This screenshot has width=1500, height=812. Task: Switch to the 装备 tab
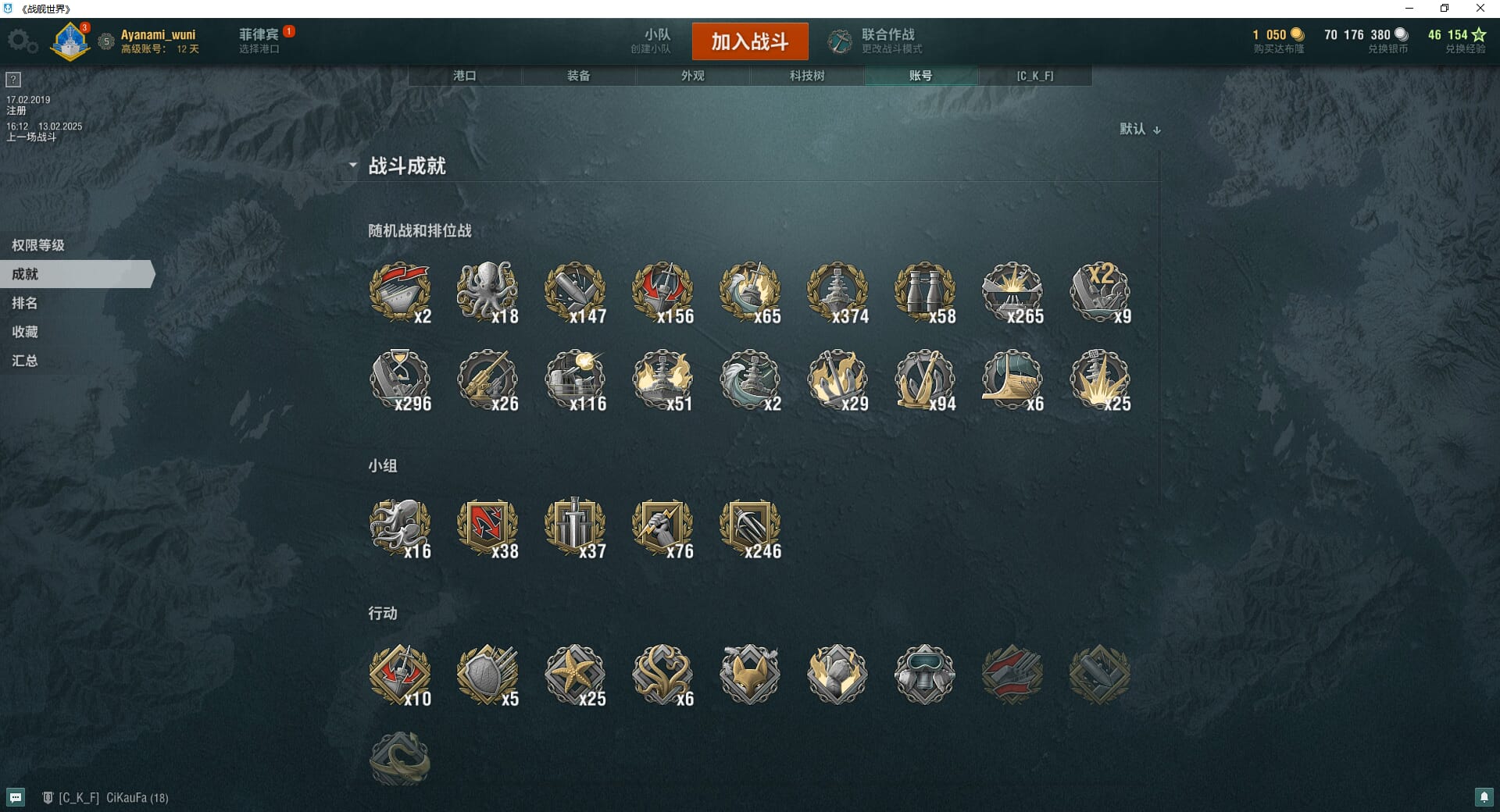click(x=579, y=76)
